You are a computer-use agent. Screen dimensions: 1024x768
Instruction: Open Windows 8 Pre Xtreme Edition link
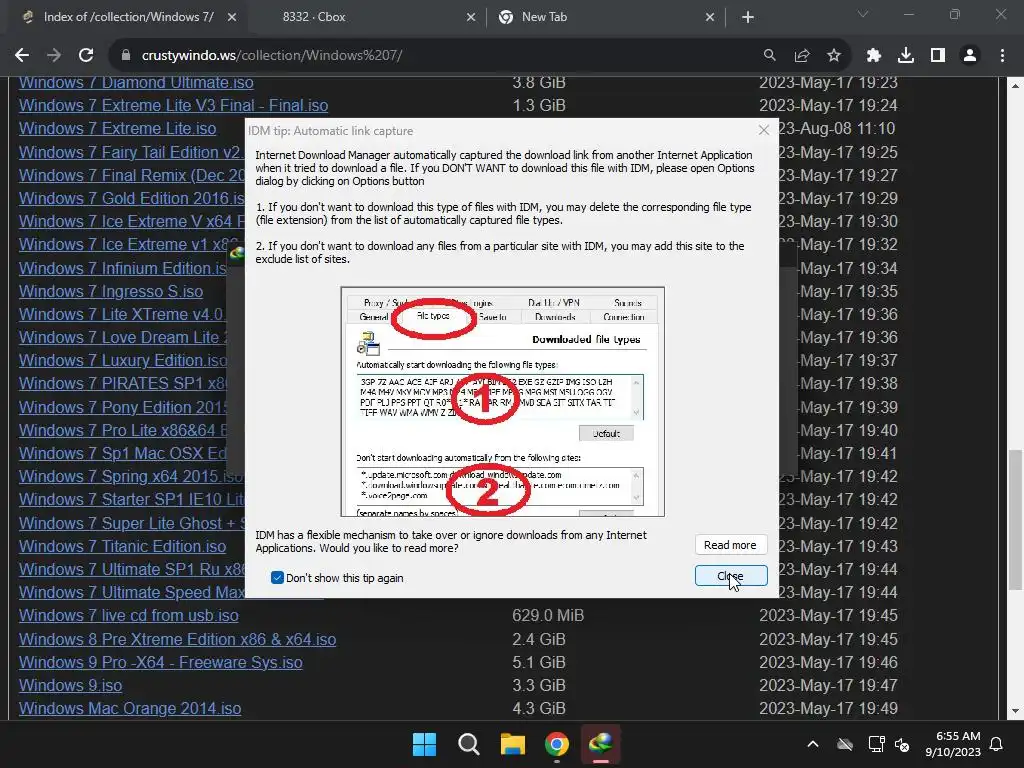tap(178, 639)
